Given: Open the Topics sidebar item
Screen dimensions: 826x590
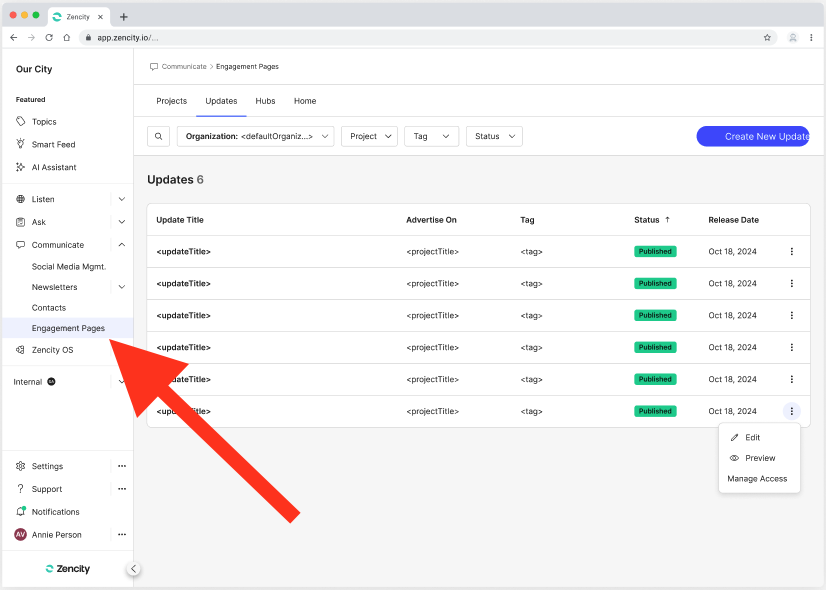Looking at the screenshot, I should coord(44,122).
